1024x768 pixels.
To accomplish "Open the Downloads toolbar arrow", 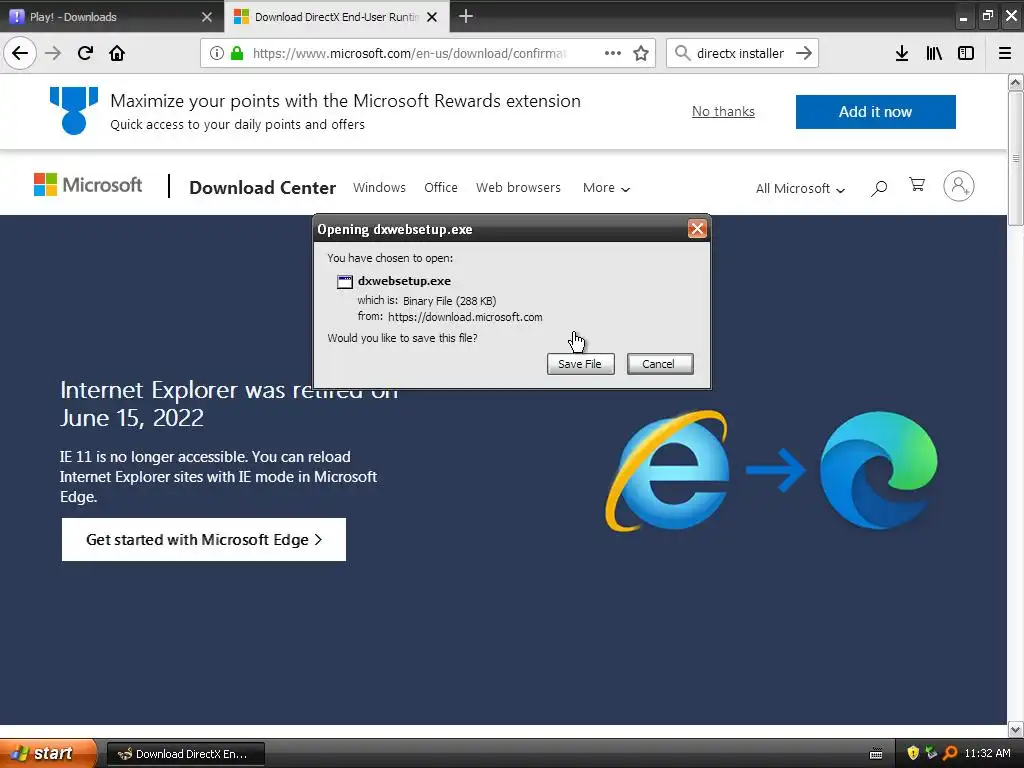I will point(902,53).
